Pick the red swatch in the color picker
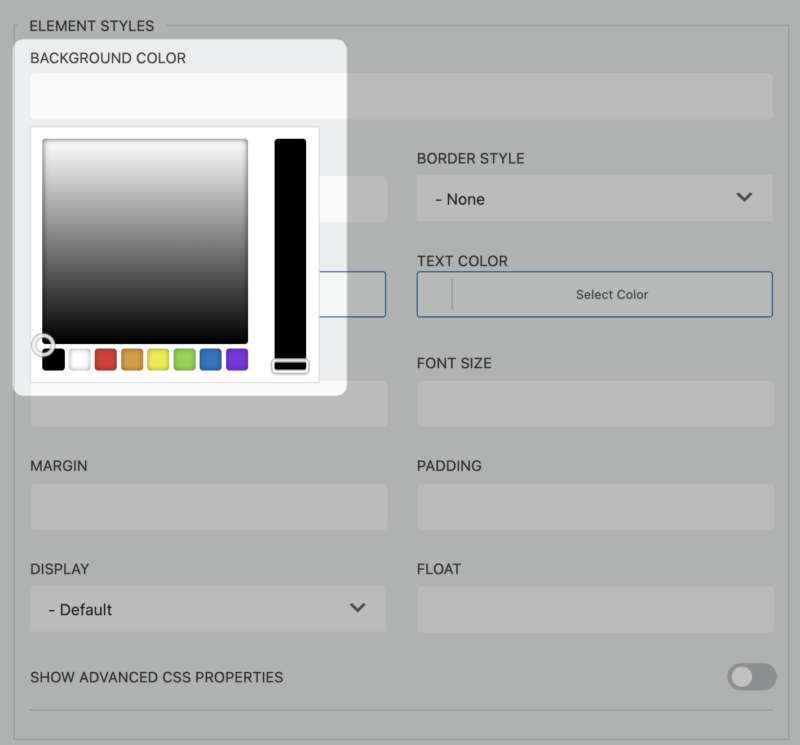800x745 pixels. pyautogui.click(x=105, y=359)
